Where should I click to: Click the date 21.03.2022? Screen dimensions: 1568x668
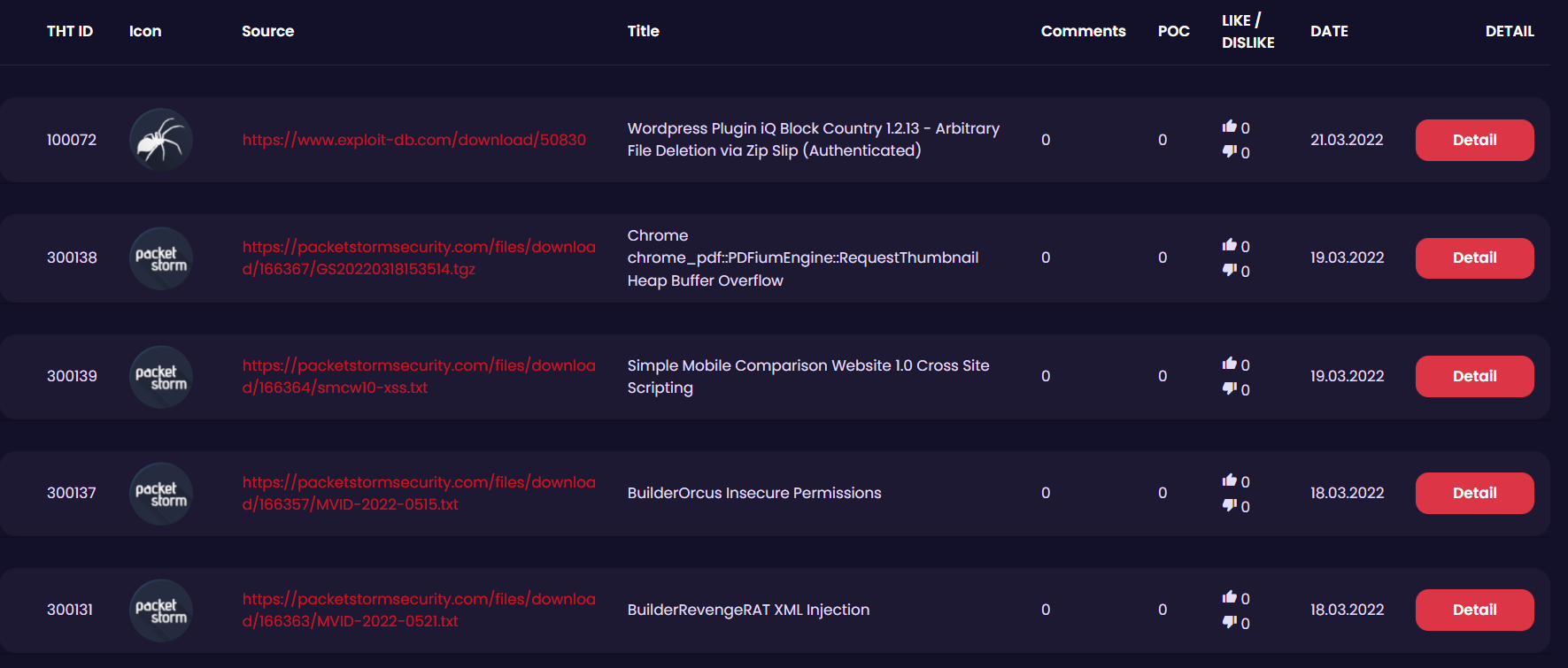point(1347,140)
